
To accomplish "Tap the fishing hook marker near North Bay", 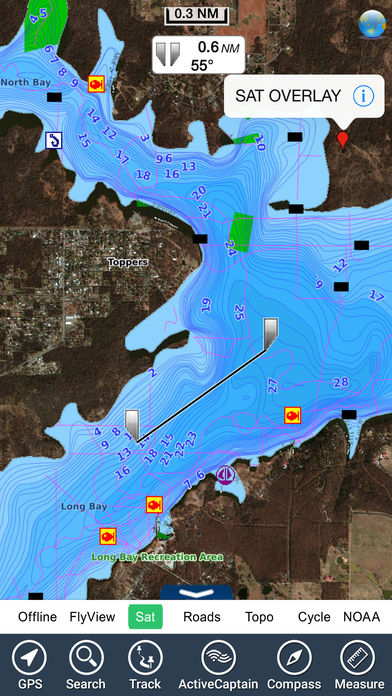I will pyautogui.click(x=54, y=140).
